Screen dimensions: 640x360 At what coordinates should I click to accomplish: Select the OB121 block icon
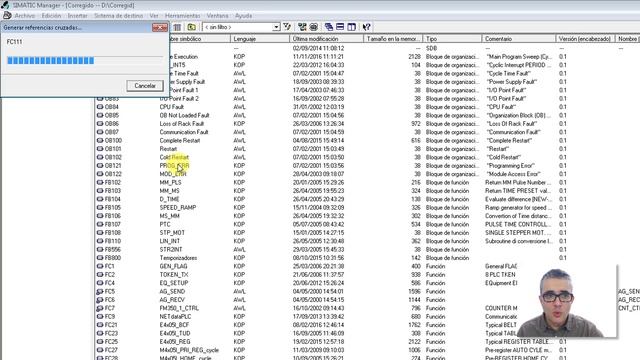pyautogui.click(x=100, y=165)
